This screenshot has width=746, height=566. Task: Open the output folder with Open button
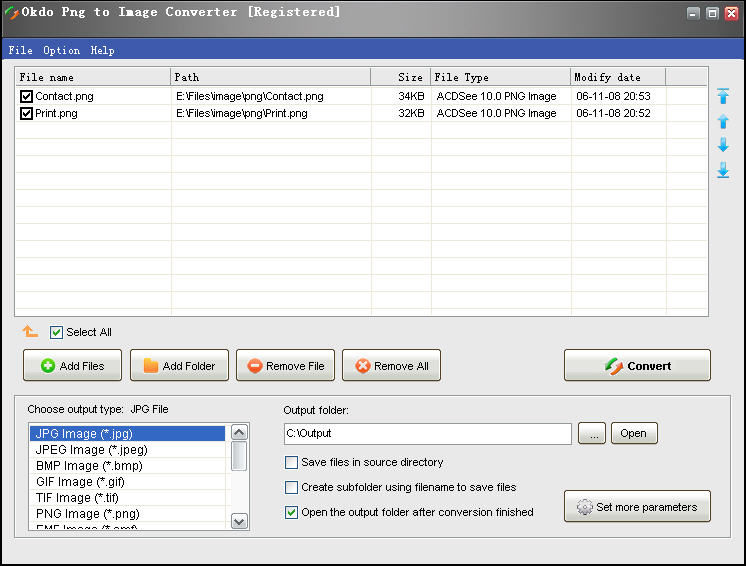coord(634,433)
